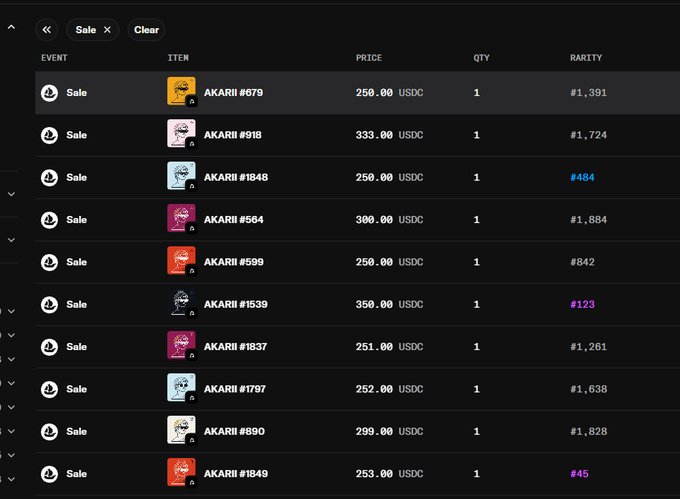Click the QTY column header
Image resolution: width=680 pixels, height=499 pixels.
[x=481, y=58]
